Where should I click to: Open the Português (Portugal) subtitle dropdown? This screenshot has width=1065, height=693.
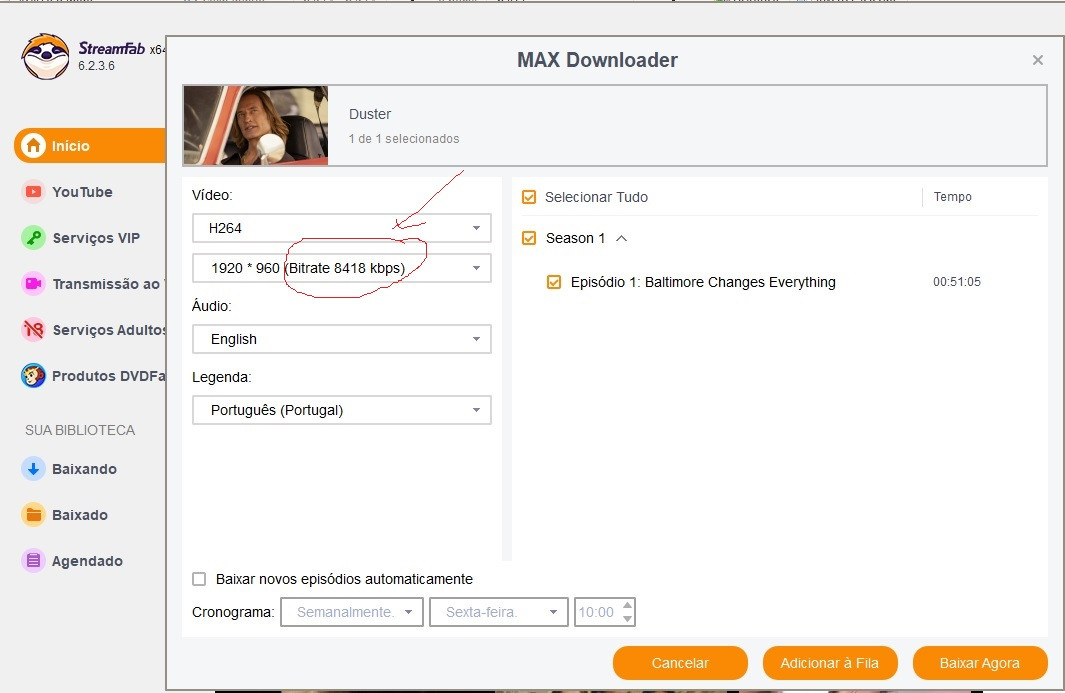click(x=342, y=410)
